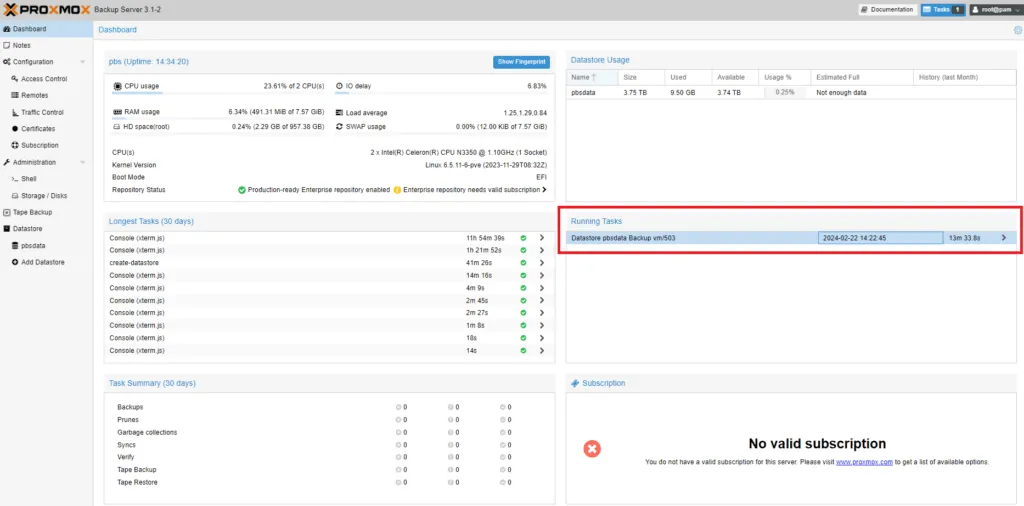Open details of the 14m 16s console task
1024x506 pixels.
[x=542, y=276]
